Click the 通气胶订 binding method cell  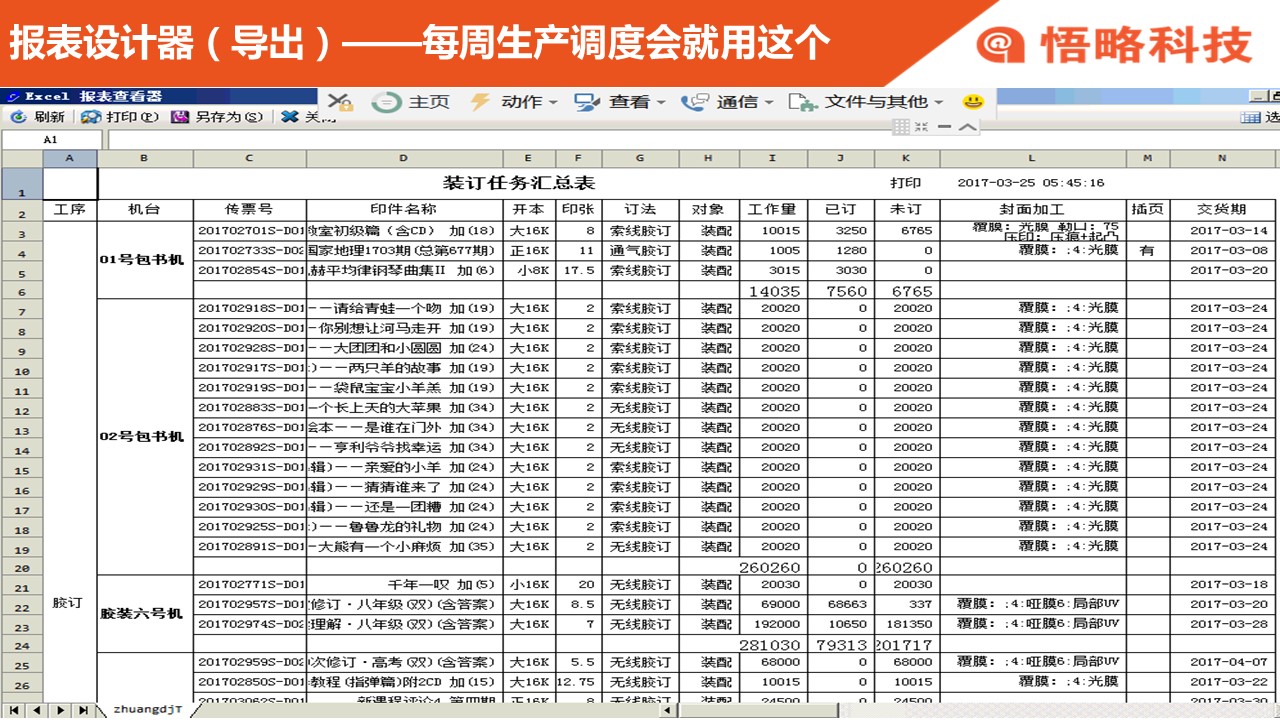point(640,251)
